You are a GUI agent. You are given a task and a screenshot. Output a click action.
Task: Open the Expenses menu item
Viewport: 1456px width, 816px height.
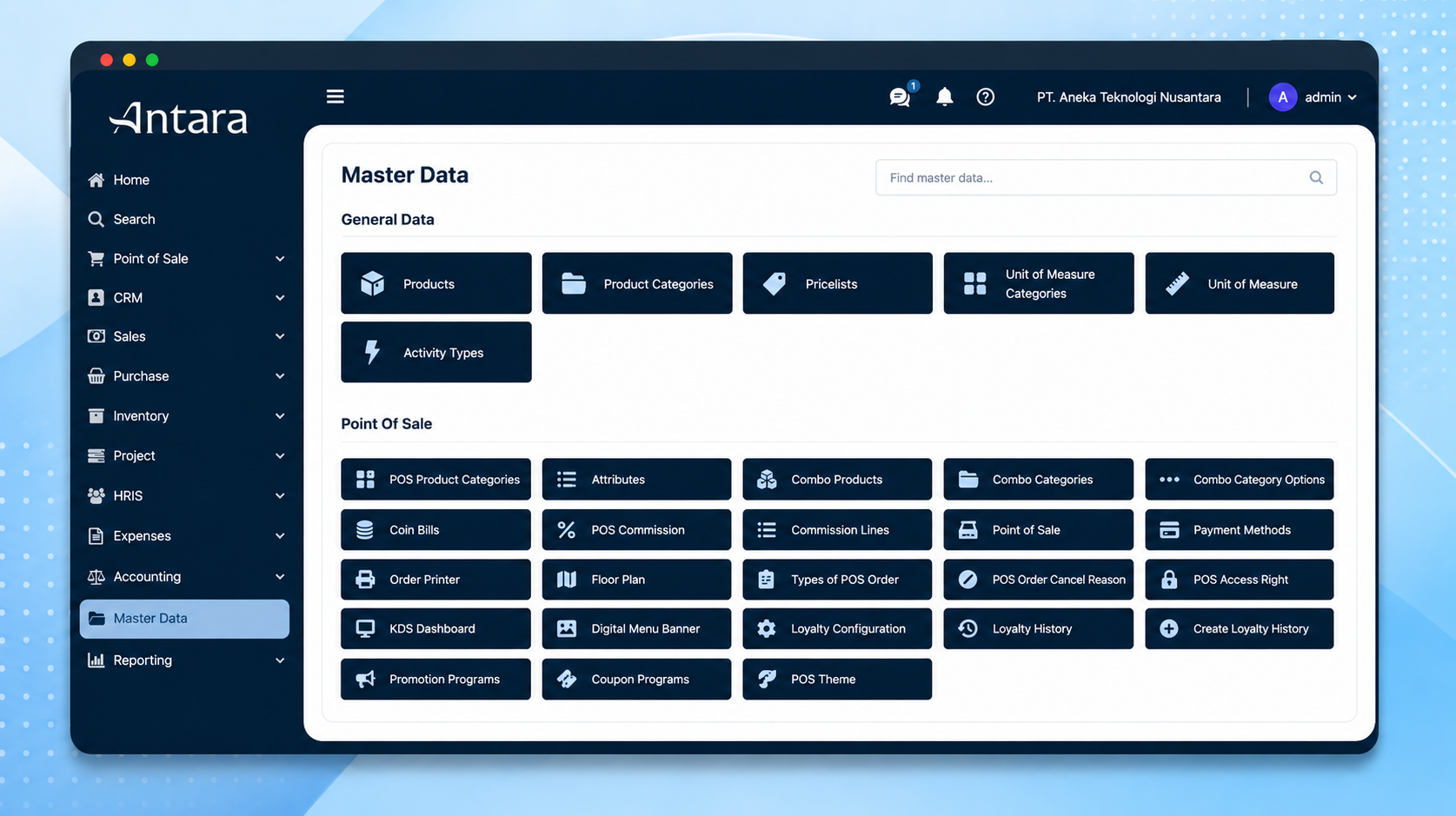click(x=184, y=536)
